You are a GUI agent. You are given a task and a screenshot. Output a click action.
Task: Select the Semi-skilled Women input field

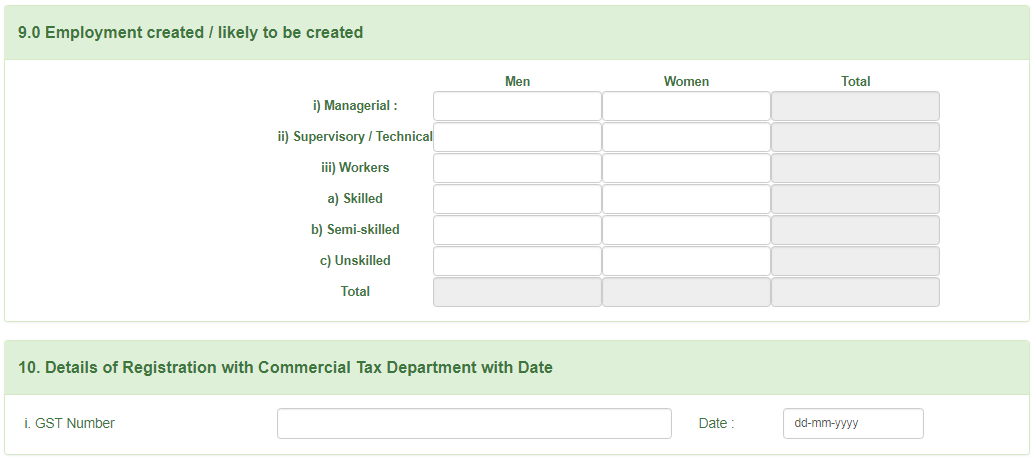[x=686, y=230]
